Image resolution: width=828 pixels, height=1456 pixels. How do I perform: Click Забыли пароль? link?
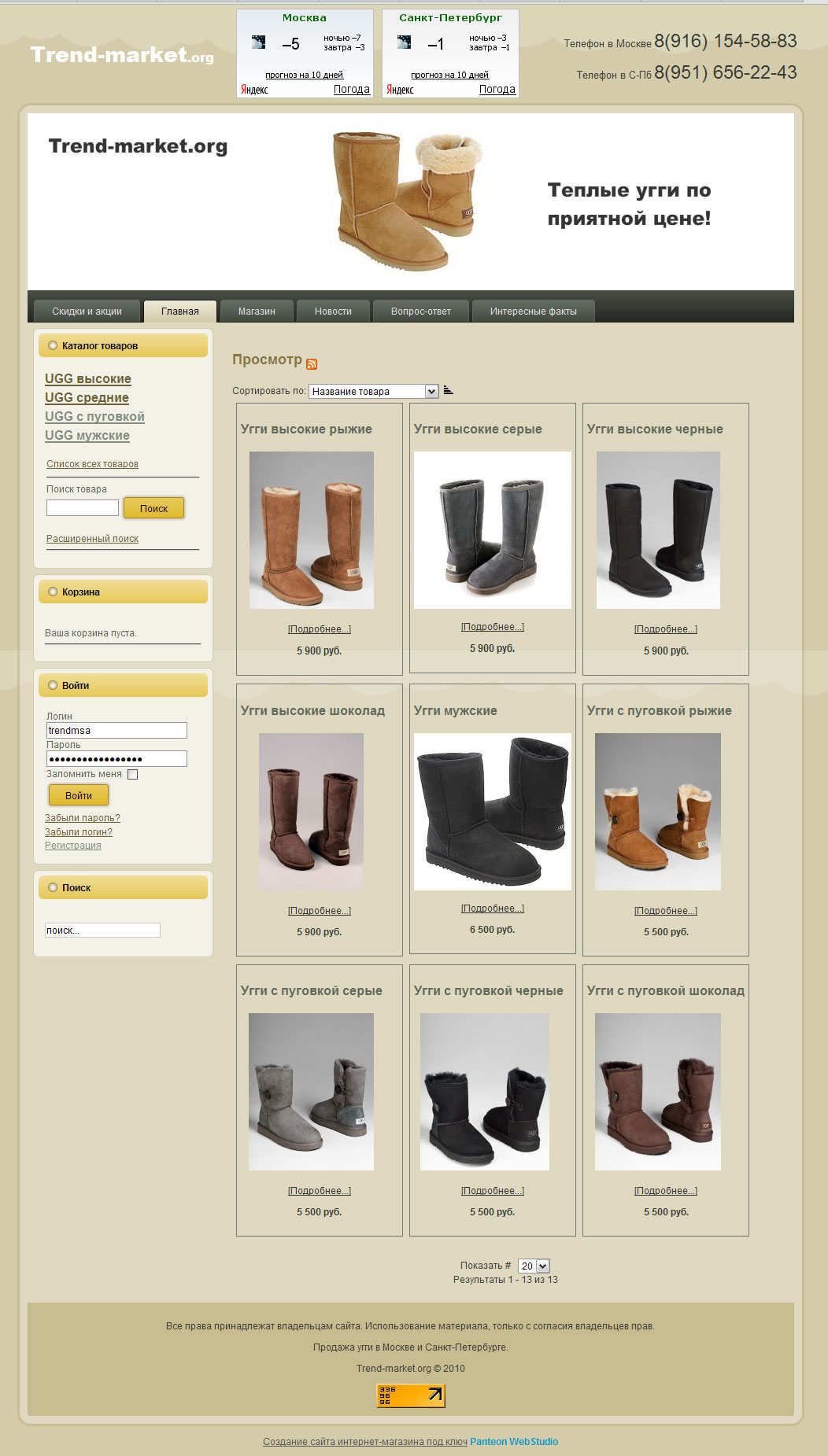point(83,818)
